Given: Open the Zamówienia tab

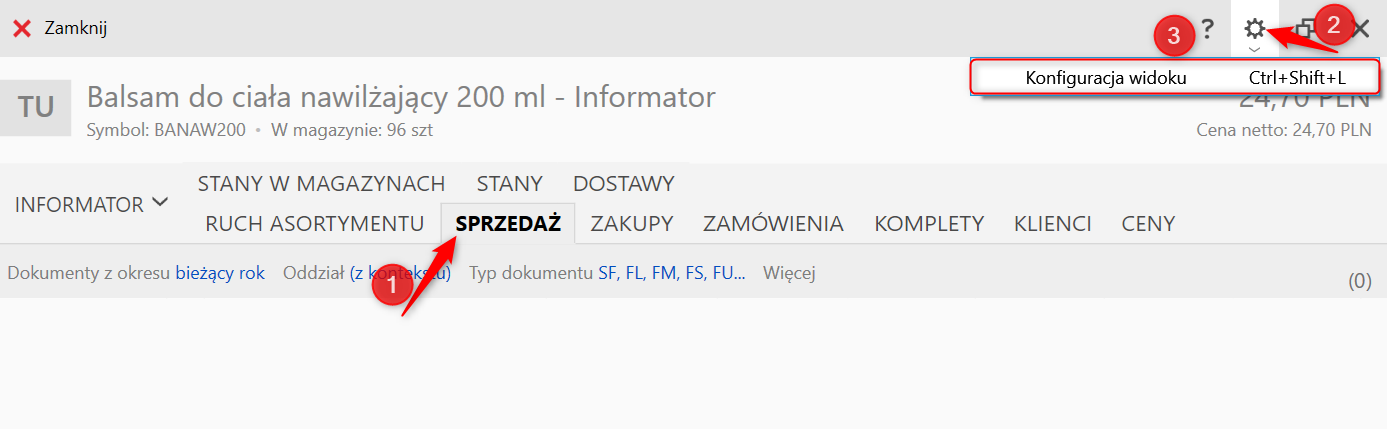Looking at the screenshot, I should click(773, 223).
